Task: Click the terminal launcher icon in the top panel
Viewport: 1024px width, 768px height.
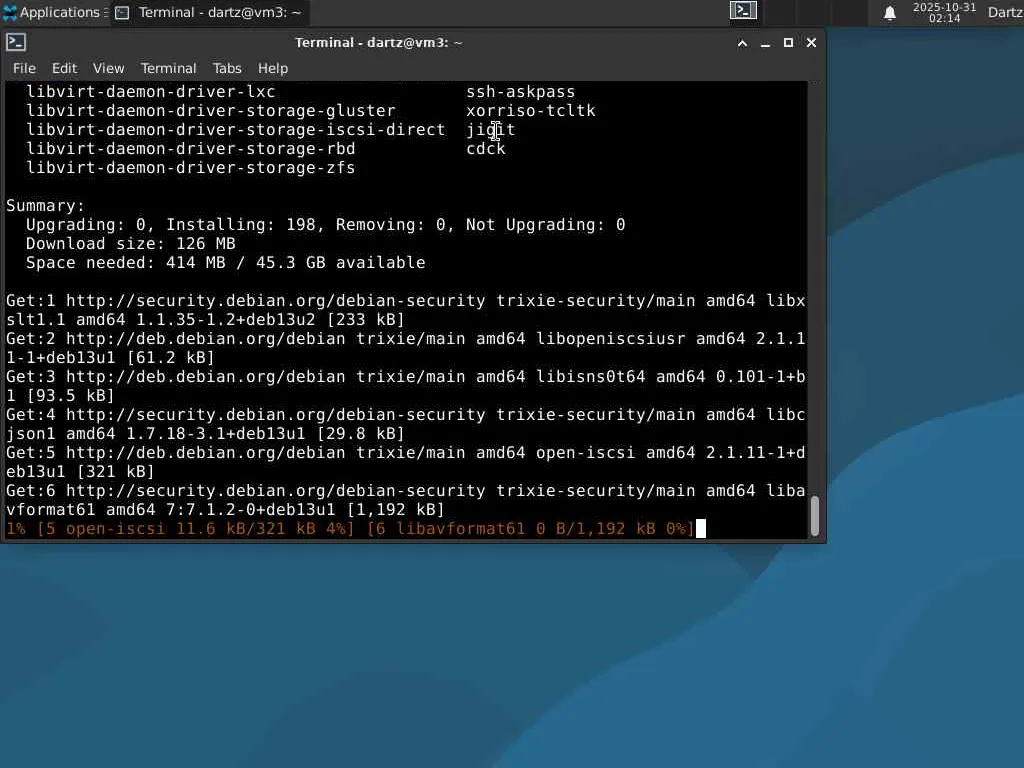Action: 743,11
